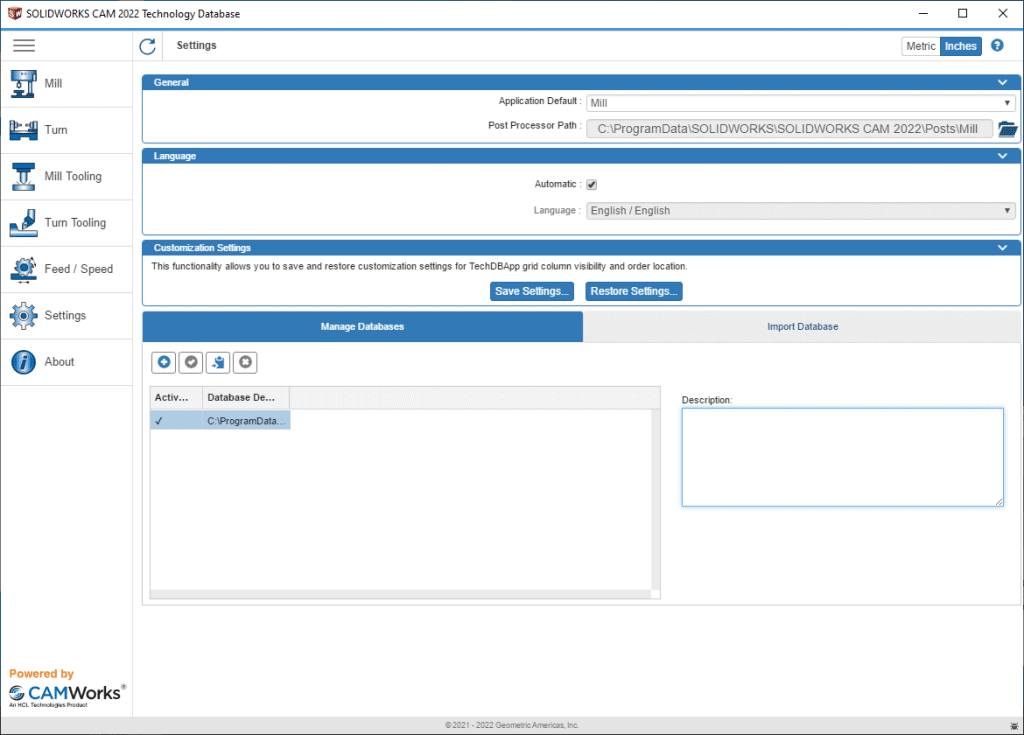Select the C:\ProgramData... database cell
The height and width of the screenshot is (735, 1024).
pyautogui.click(x=246, y=421)
